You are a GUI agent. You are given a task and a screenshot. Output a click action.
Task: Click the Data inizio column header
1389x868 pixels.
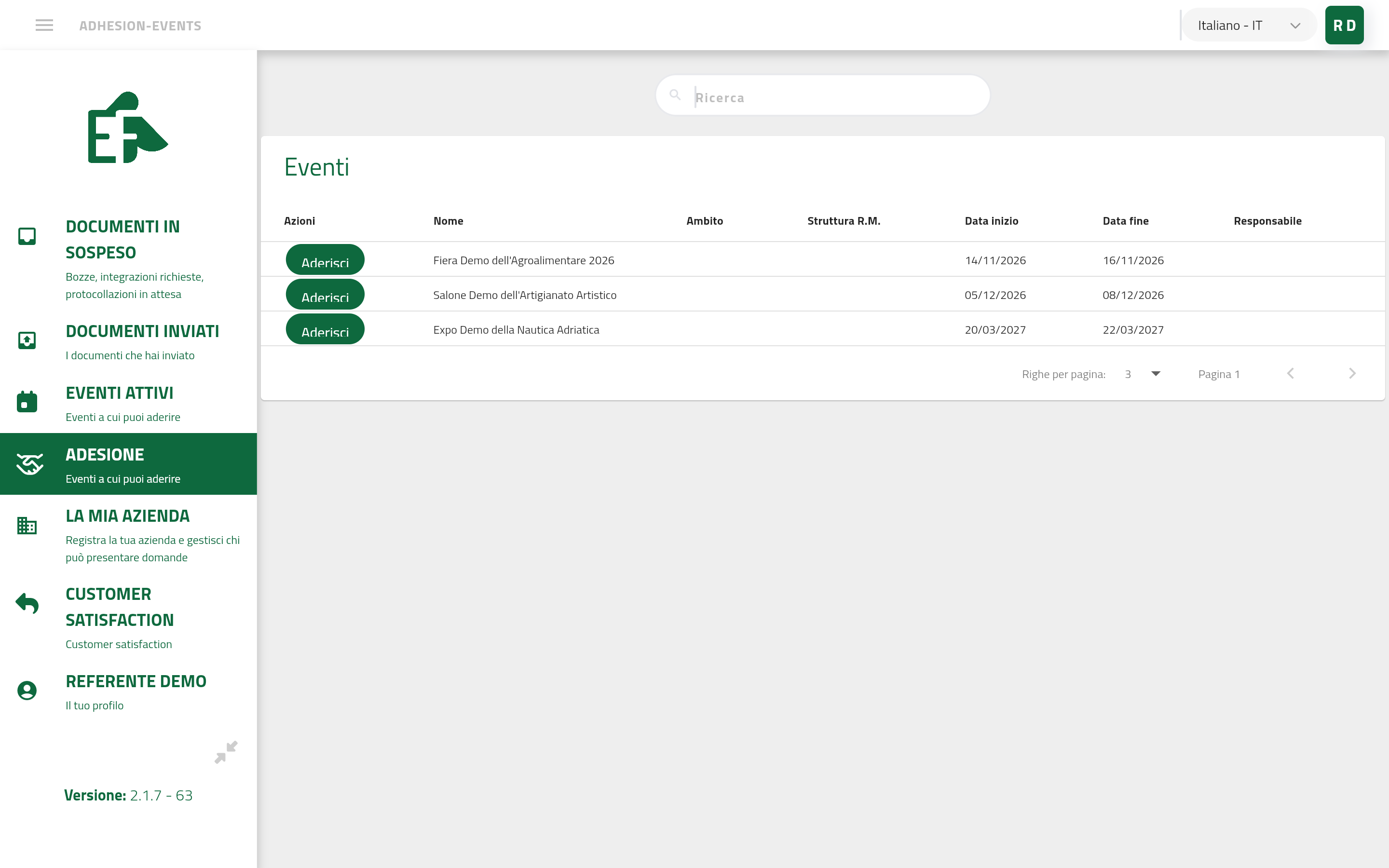[x=991, y=221]
